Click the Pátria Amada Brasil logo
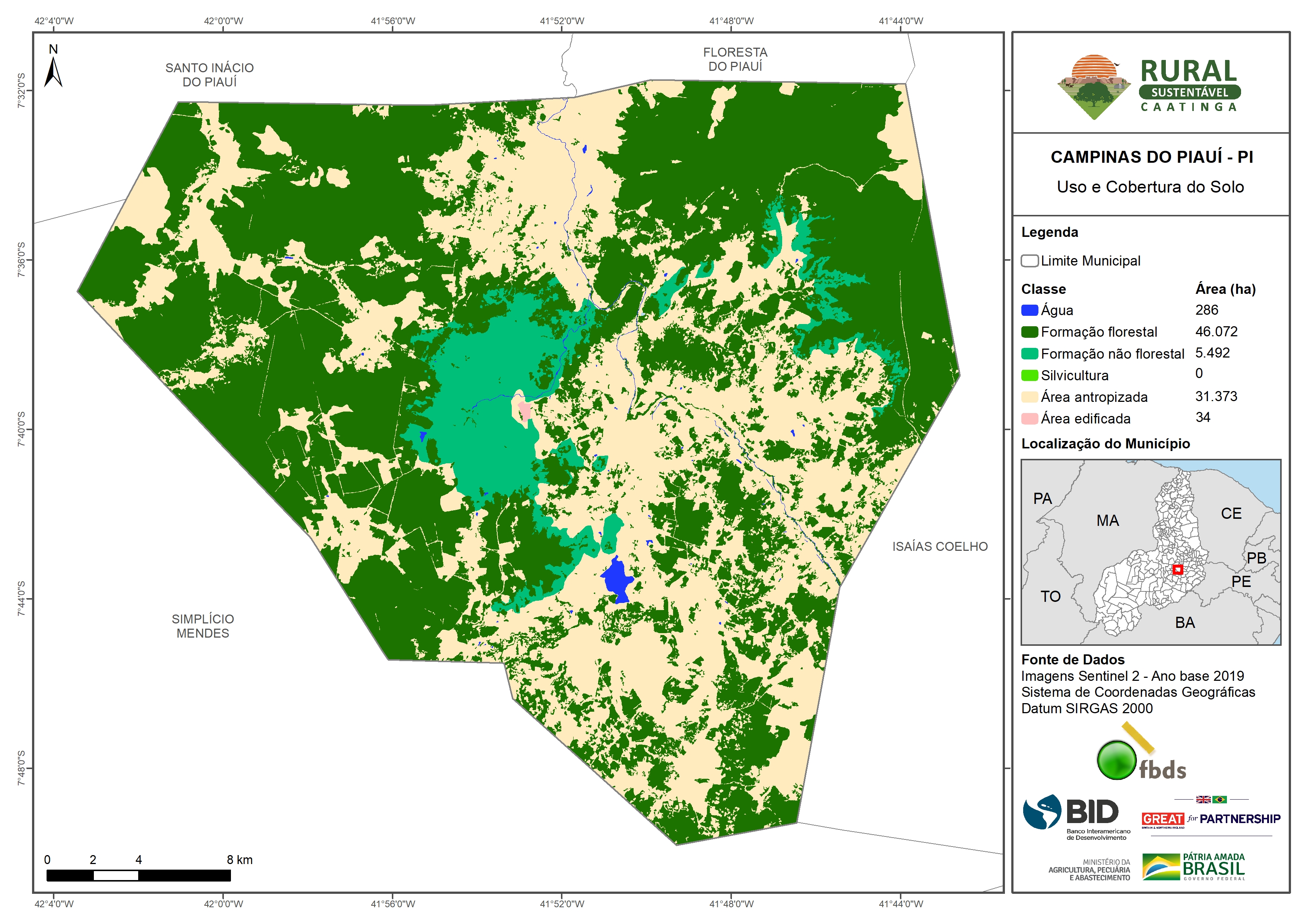 point(1194,867)
